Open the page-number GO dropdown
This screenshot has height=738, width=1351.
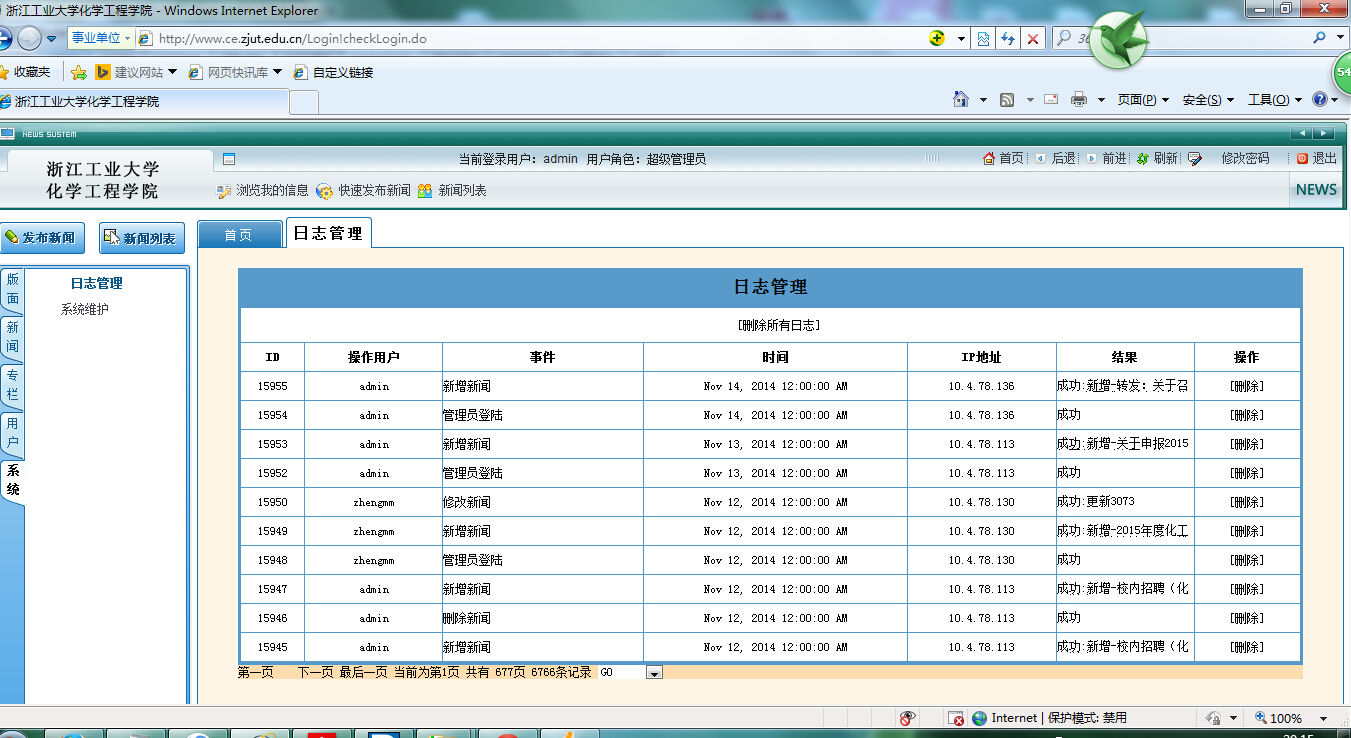pos(655,673)
